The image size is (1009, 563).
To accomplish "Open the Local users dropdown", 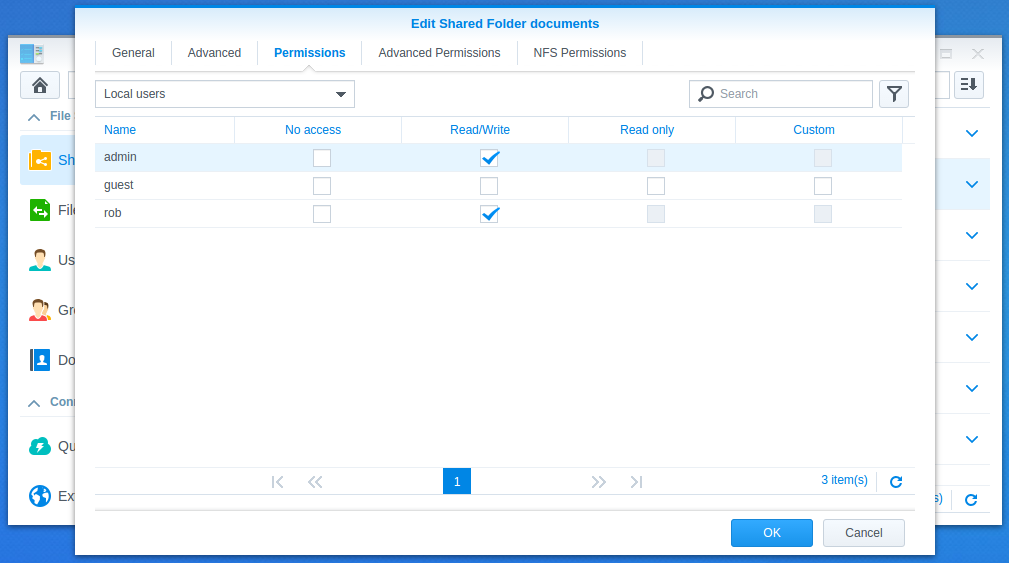I will [x=225, y=94].
